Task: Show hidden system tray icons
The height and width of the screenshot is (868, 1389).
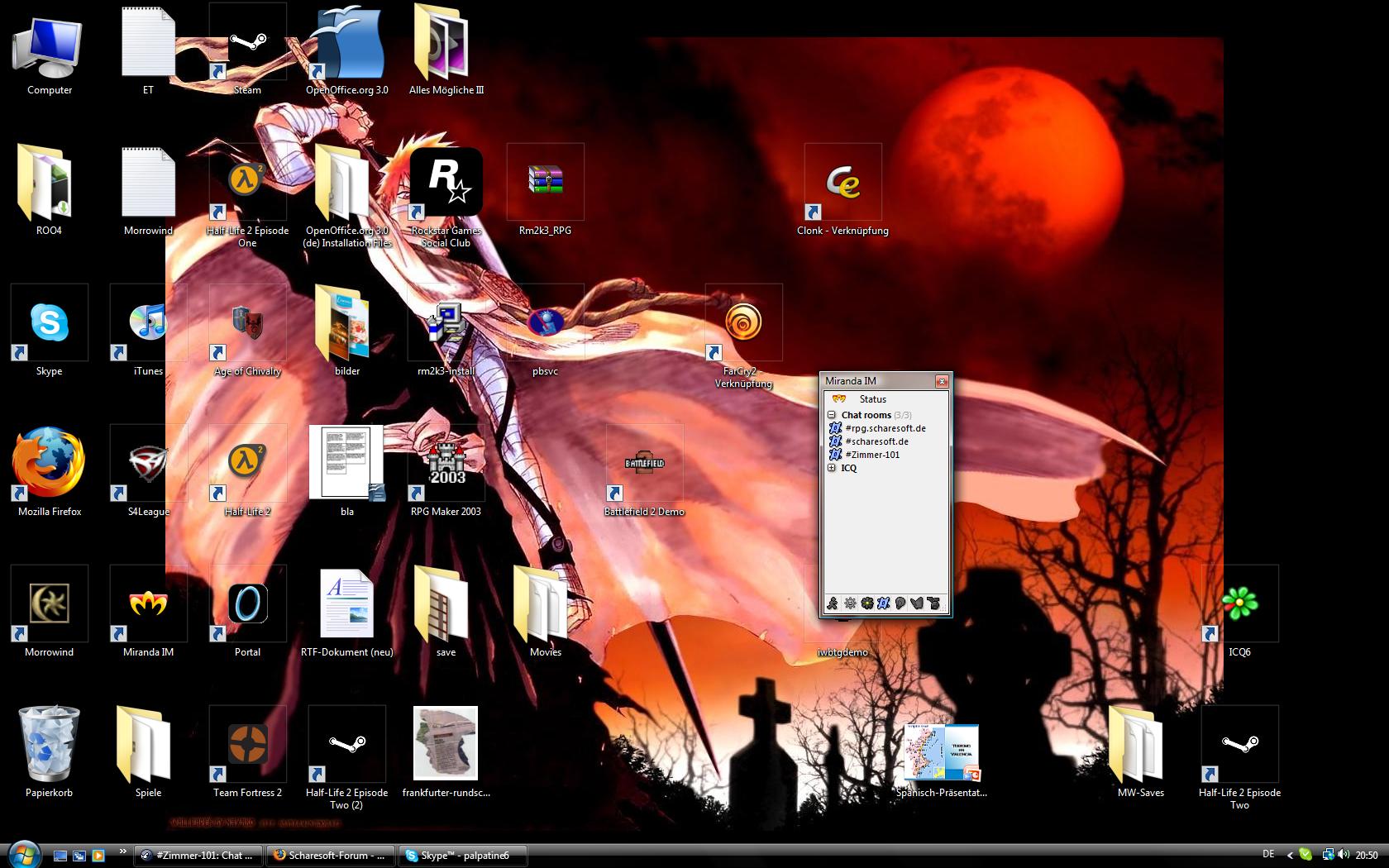Action: [1290, 856]
